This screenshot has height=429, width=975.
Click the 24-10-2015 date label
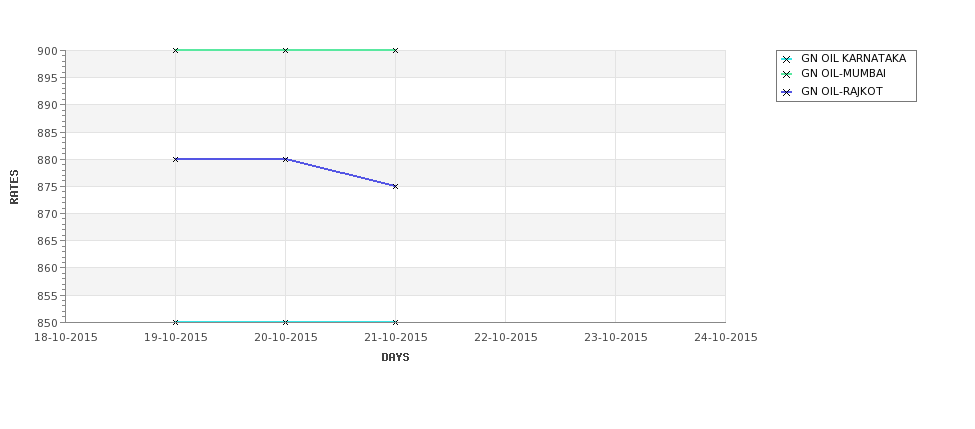click(x=726, y=337)
